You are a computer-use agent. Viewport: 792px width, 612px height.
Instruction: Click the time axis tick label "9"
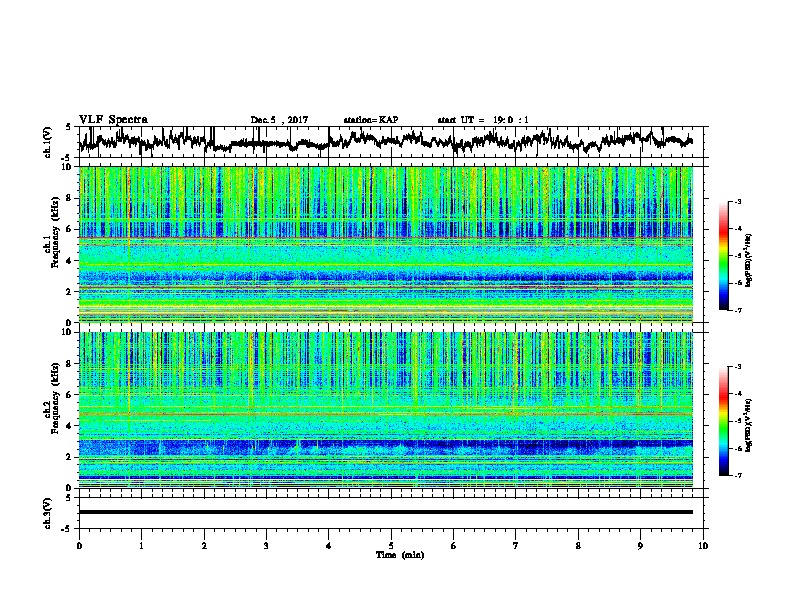click(x=640, y=546)
